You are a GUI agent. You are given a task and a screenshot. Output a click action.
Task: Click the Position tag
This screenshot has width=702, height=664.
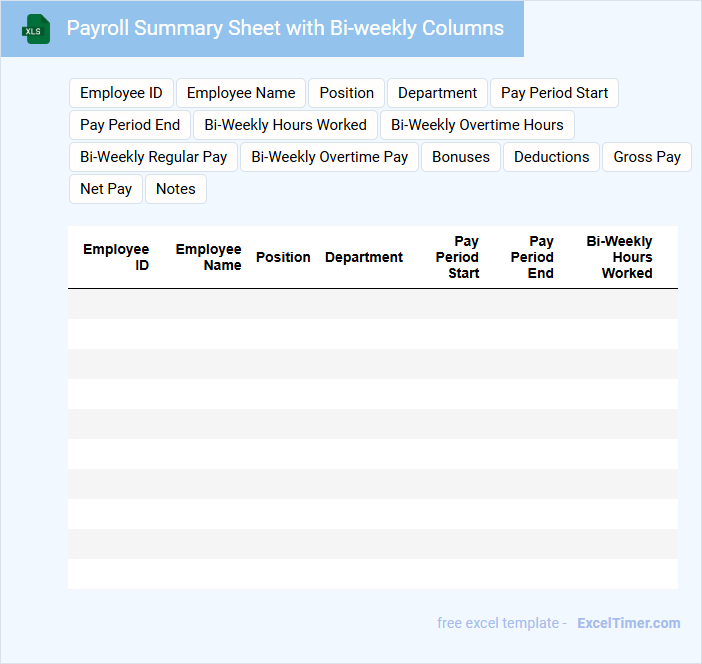coord(347,93)
